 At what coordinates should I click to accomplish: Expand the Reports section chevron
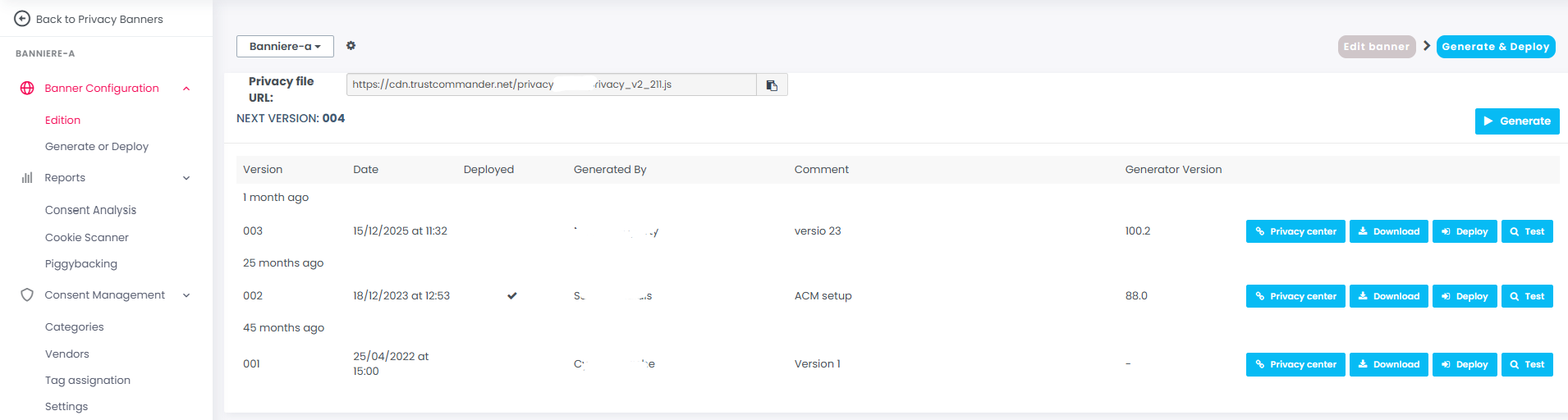coord(186,178)
